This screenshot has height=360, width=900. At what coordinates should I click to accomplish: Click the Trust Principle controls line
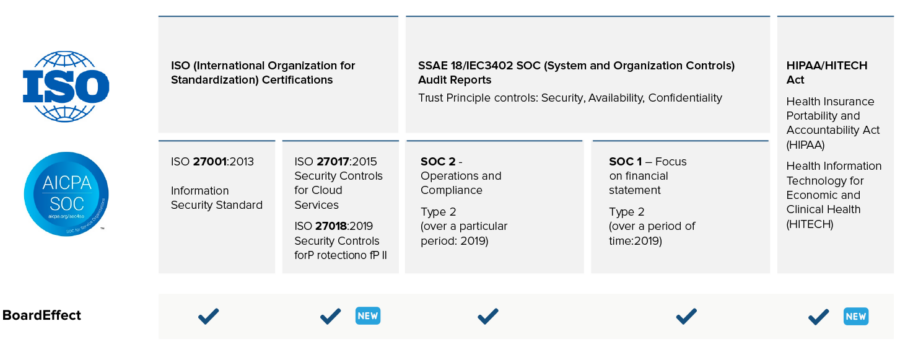[570, 98]
